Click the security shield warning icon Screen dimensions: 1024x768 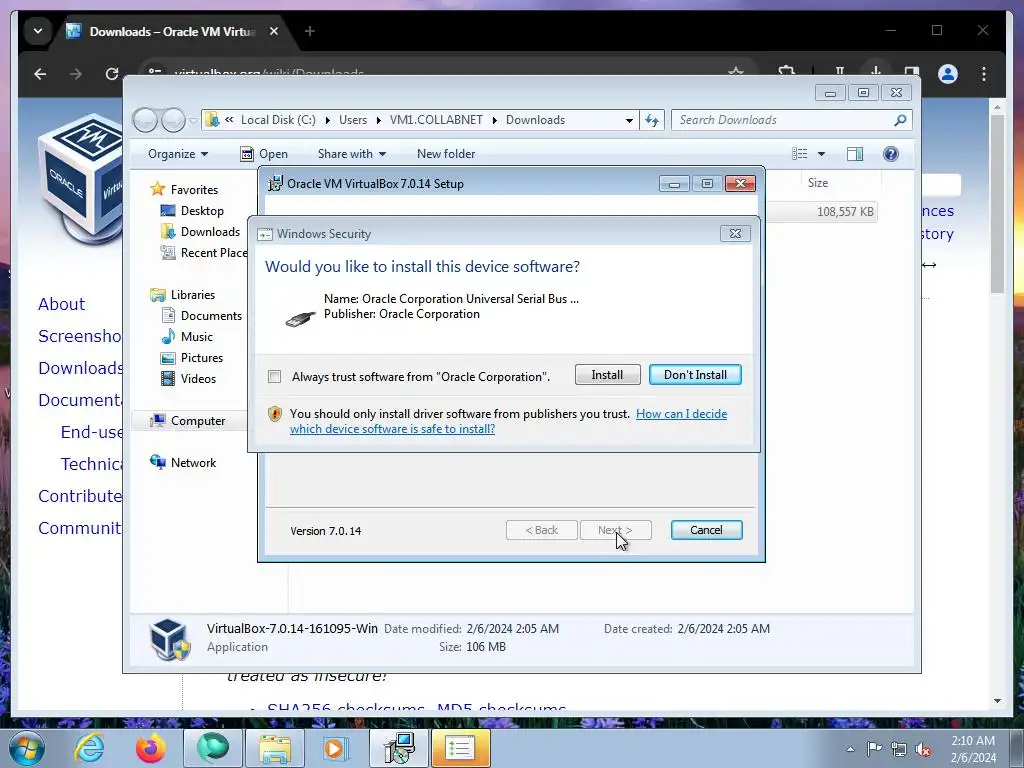point(275,413)
